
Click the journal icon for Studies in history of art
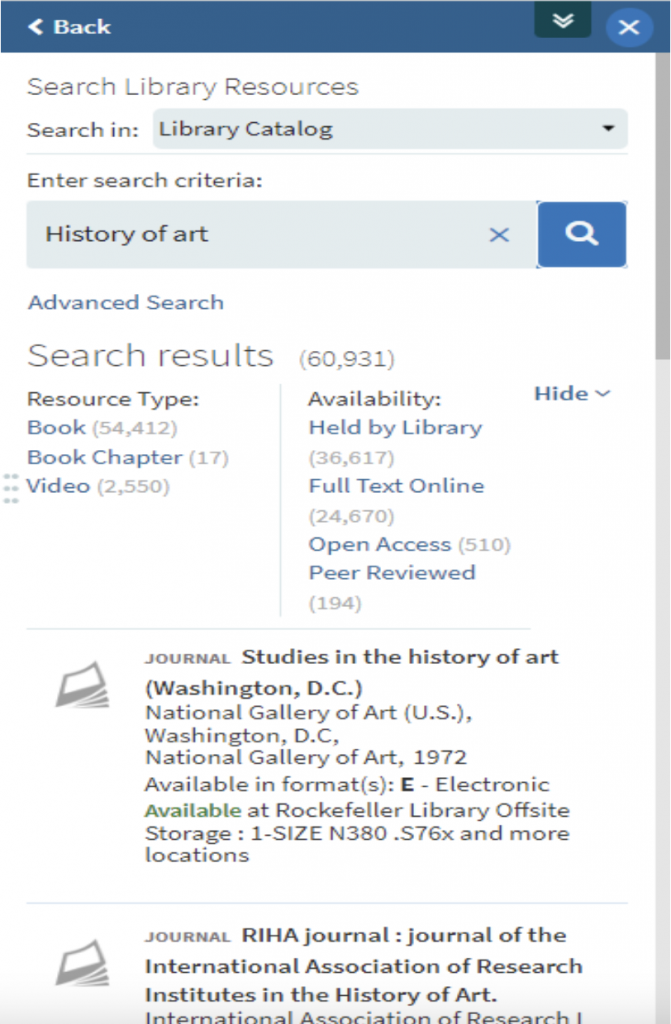[82, 685]
